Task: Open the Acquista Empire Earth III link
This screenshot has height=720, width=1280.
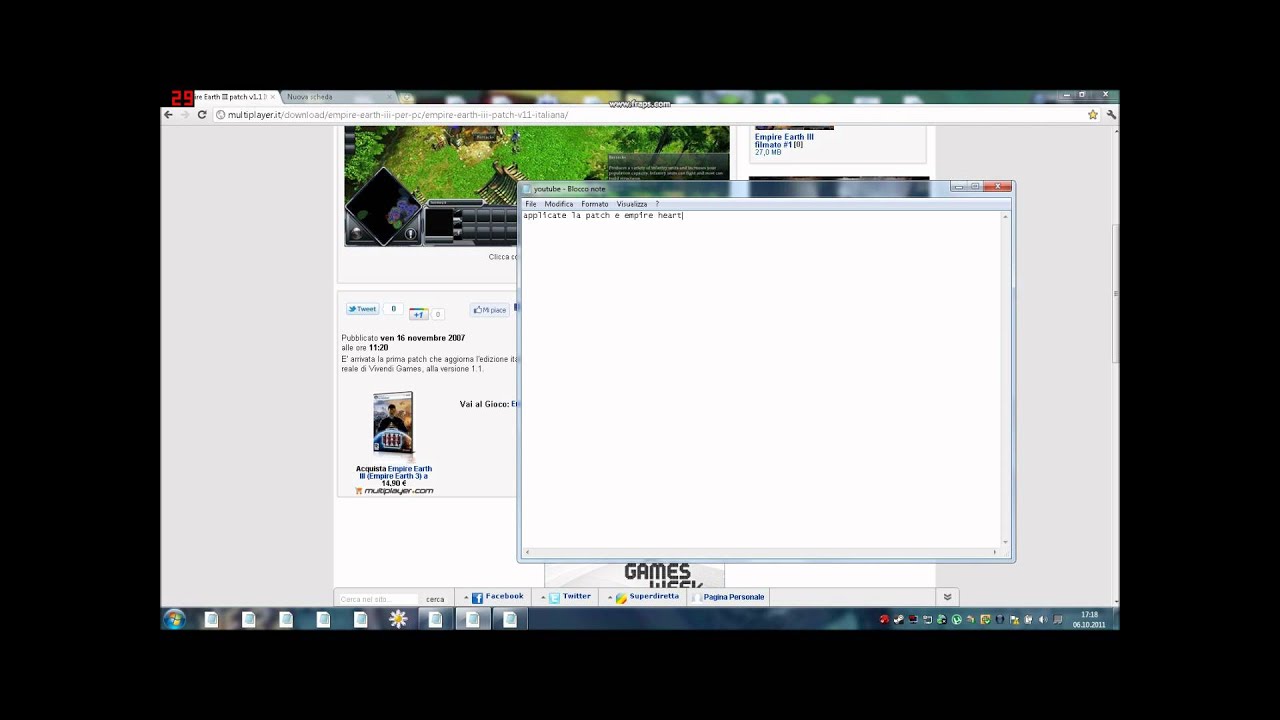Action: point(394,476)
